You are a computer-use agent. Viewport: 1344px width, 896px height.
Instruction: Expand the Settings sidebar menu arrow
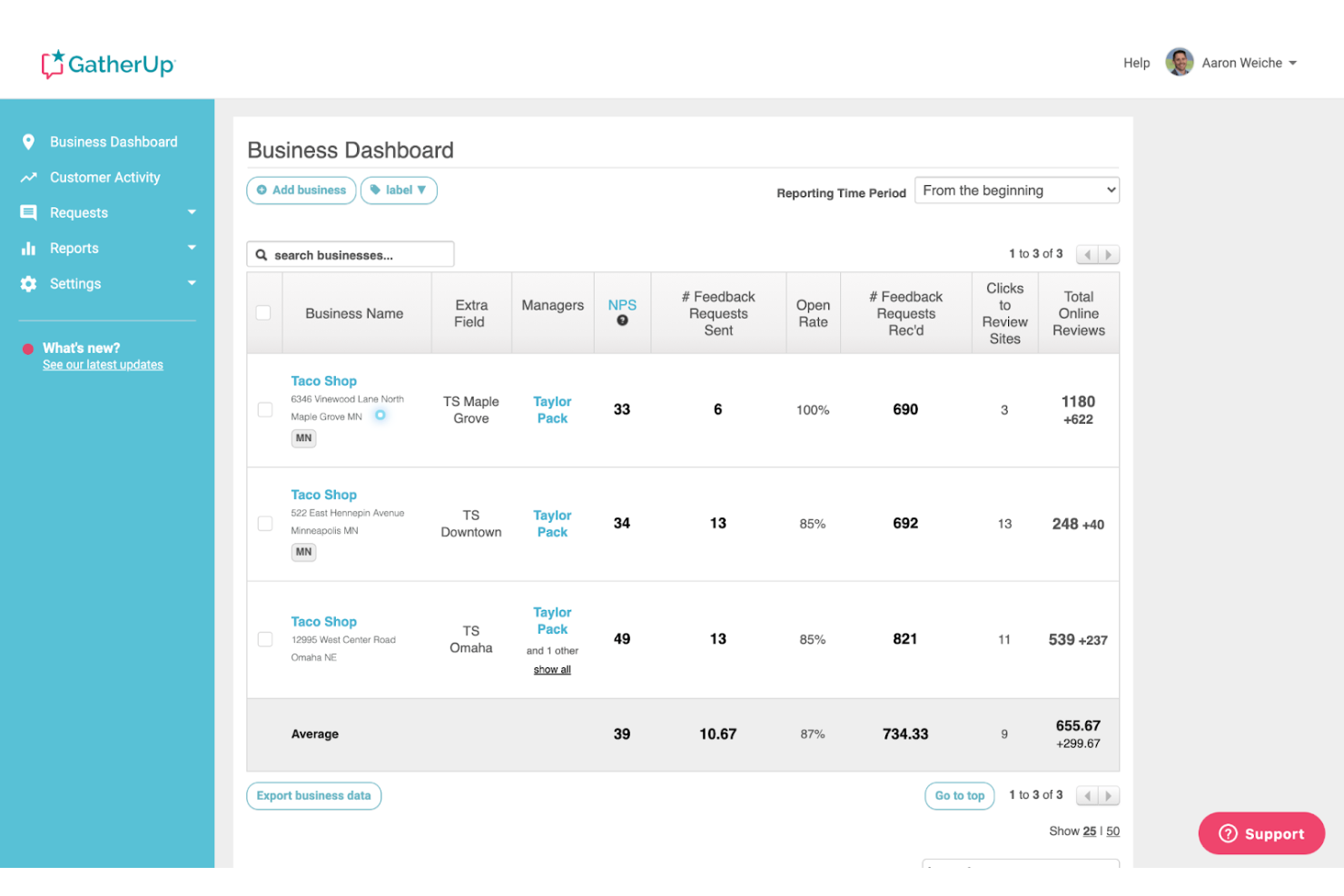192,283
